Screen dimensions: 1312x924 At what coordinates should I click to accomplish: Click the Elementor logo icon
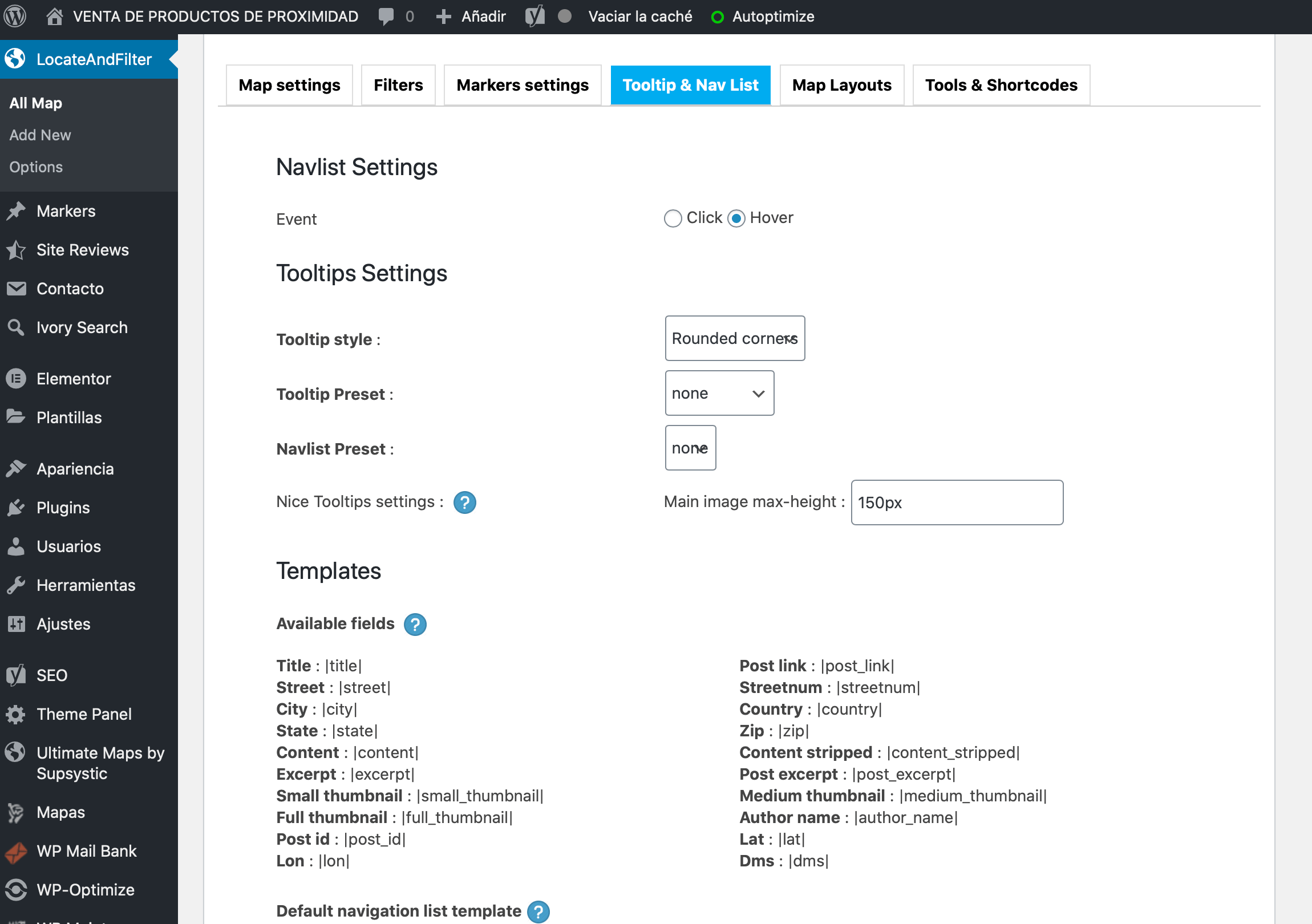[16, 378]
